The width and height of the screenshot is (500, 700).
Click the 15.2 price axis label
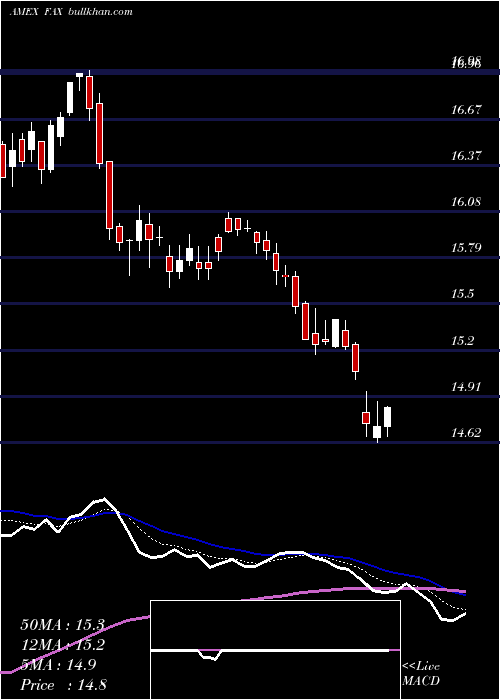click(x=462, y=341)
